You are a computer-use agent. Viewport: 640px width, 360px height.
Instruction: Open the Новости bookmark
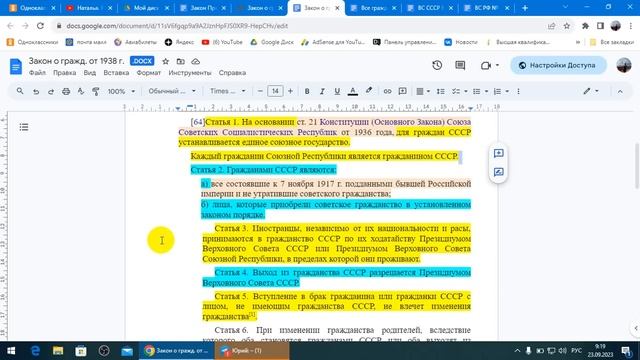(x=461, y=42)
